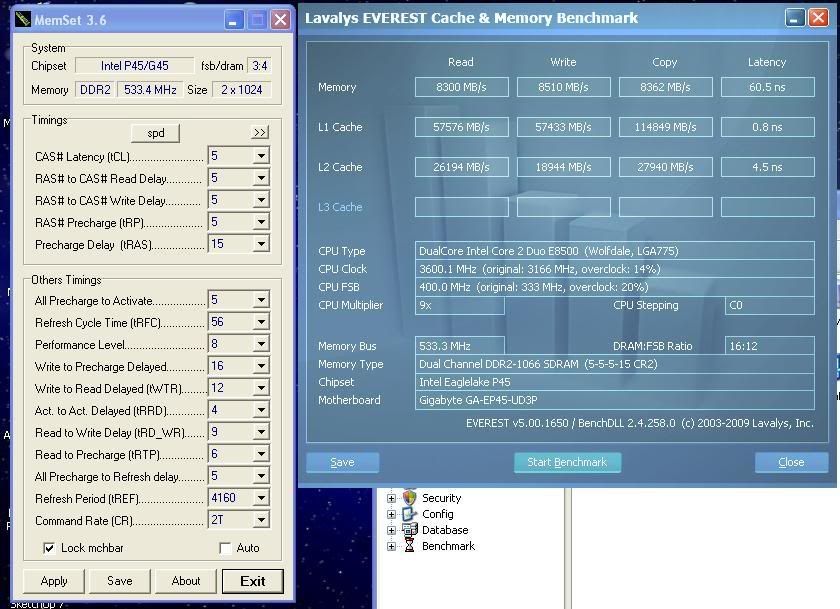The width and height of the screenshot is (840, 609).
Task: Click the Motherboard Gigabyte GA-EP45-UD3P value
Action: coord(614,400)
